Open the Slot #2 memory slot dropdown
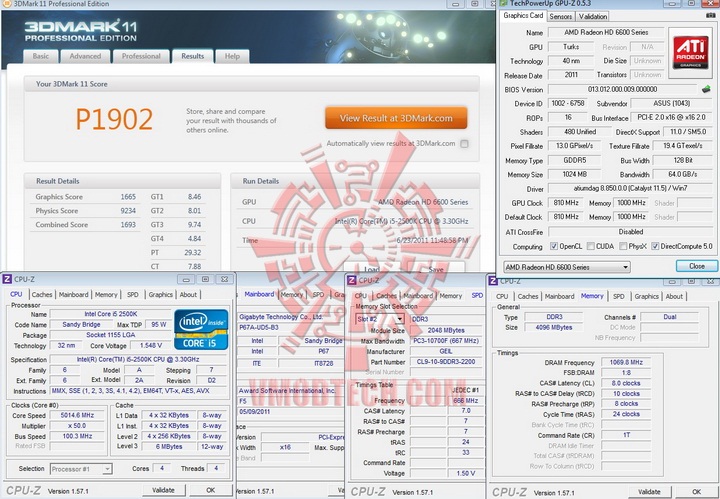The width and height of the screenshot is (720, 499). coord(380,319)
